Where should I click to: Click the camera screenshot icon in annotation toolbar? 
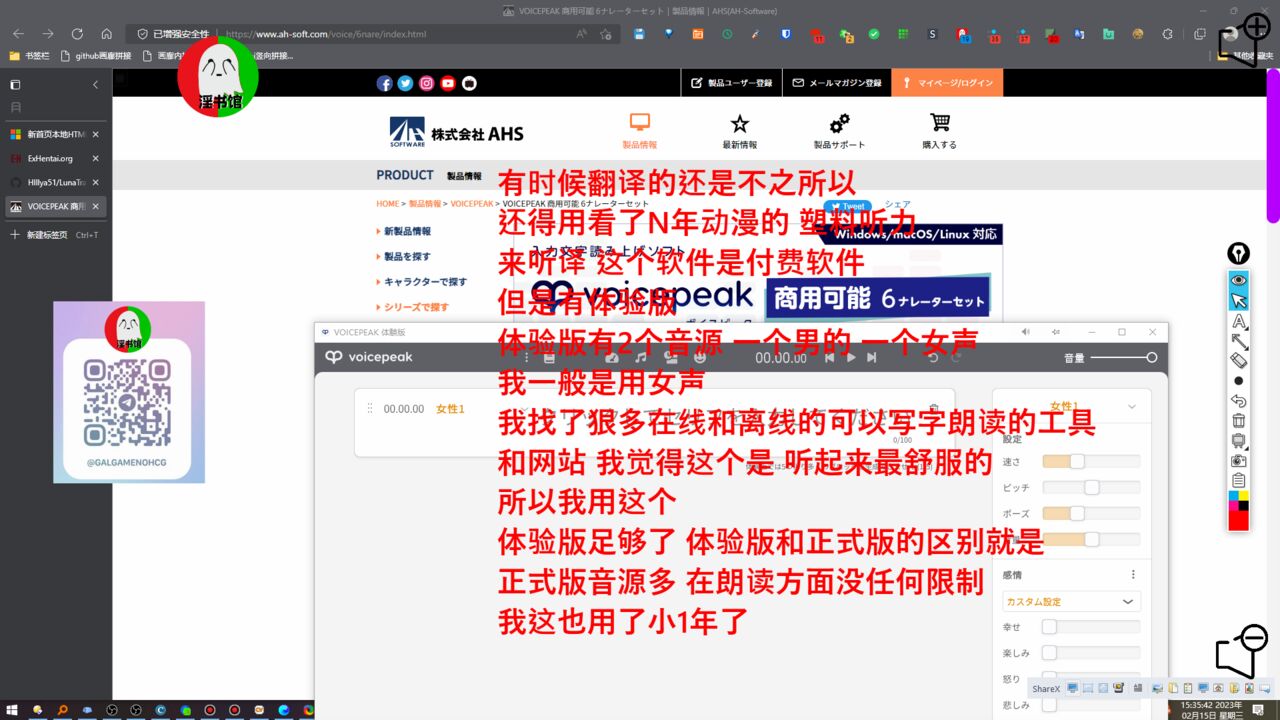coord(1238,461)
